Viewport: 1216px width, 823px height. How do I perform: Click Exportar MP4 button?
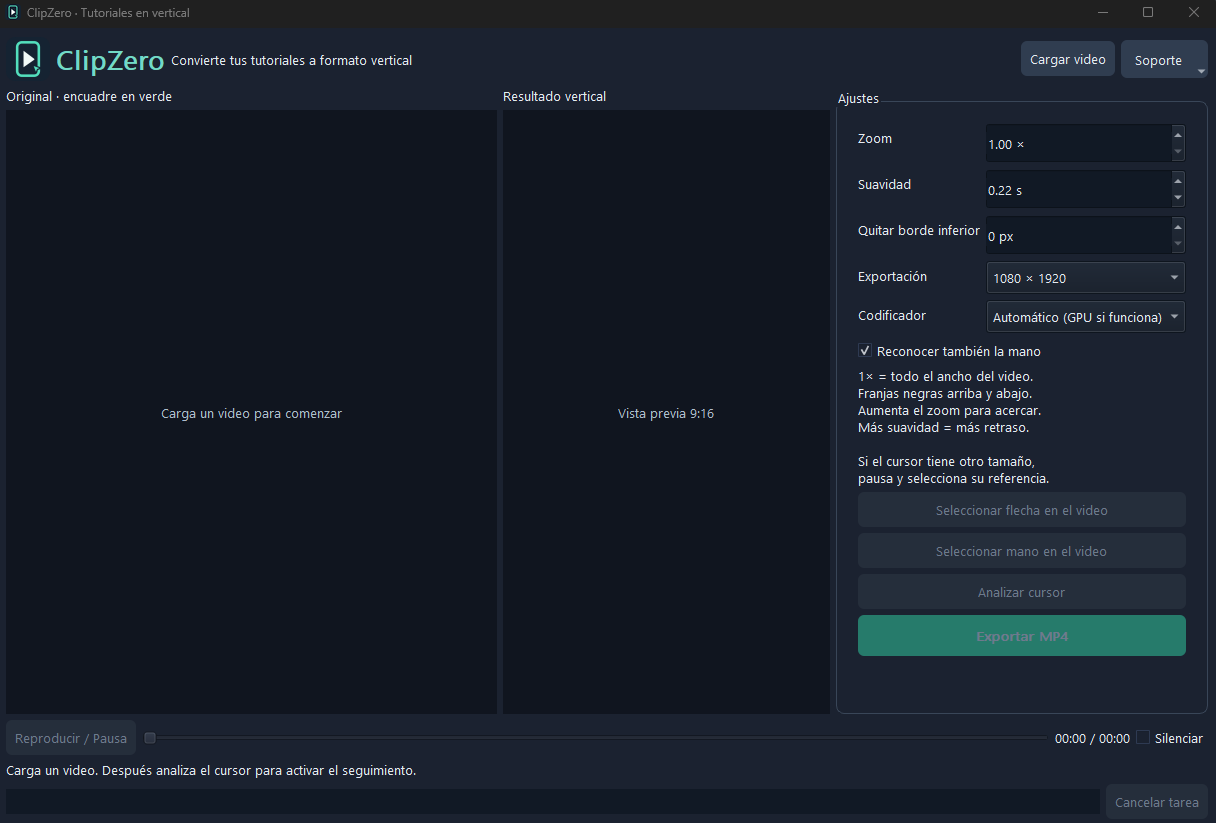click(x=1022, y=636)
